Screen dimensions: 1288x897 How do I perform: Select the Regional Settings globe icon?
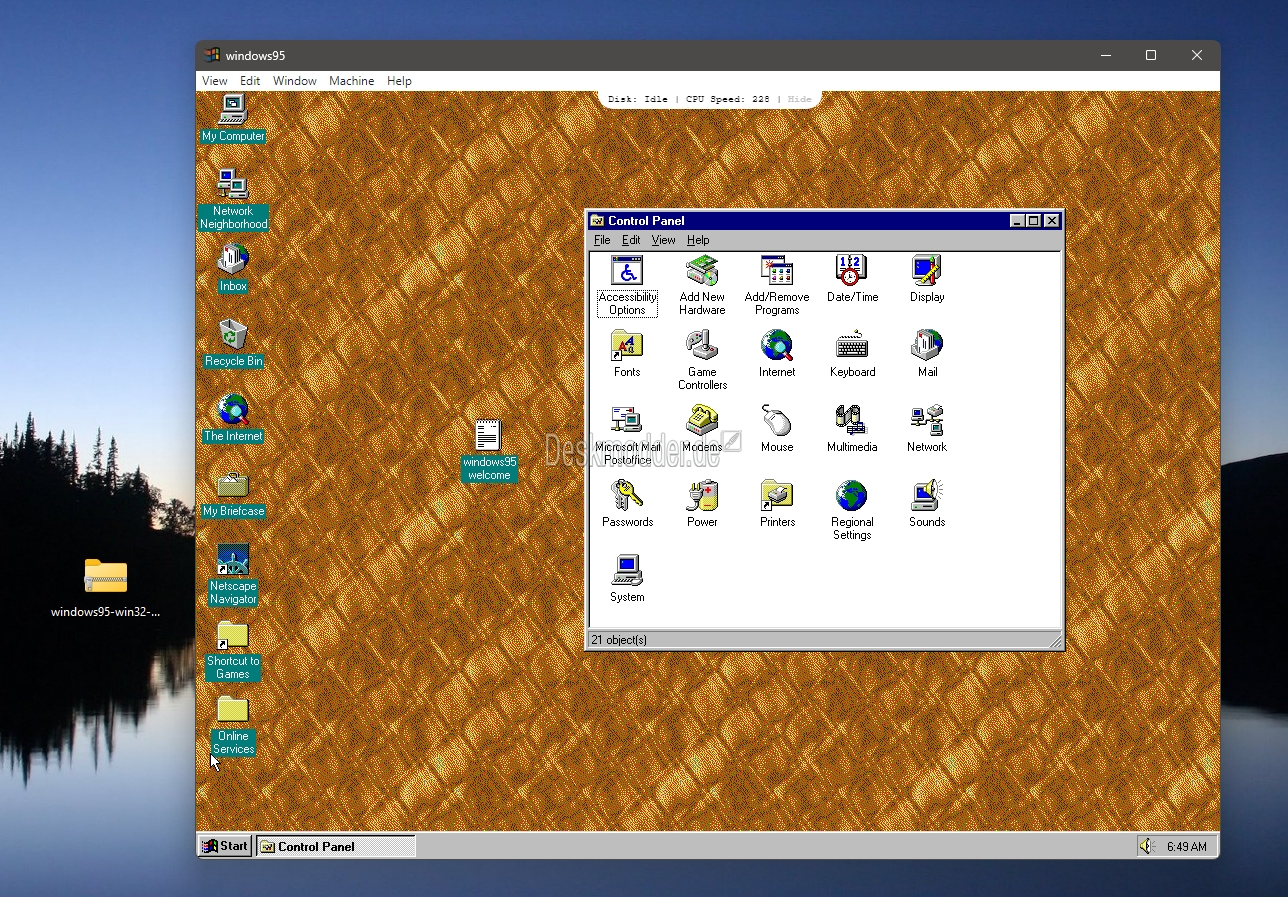pos(852,496)
